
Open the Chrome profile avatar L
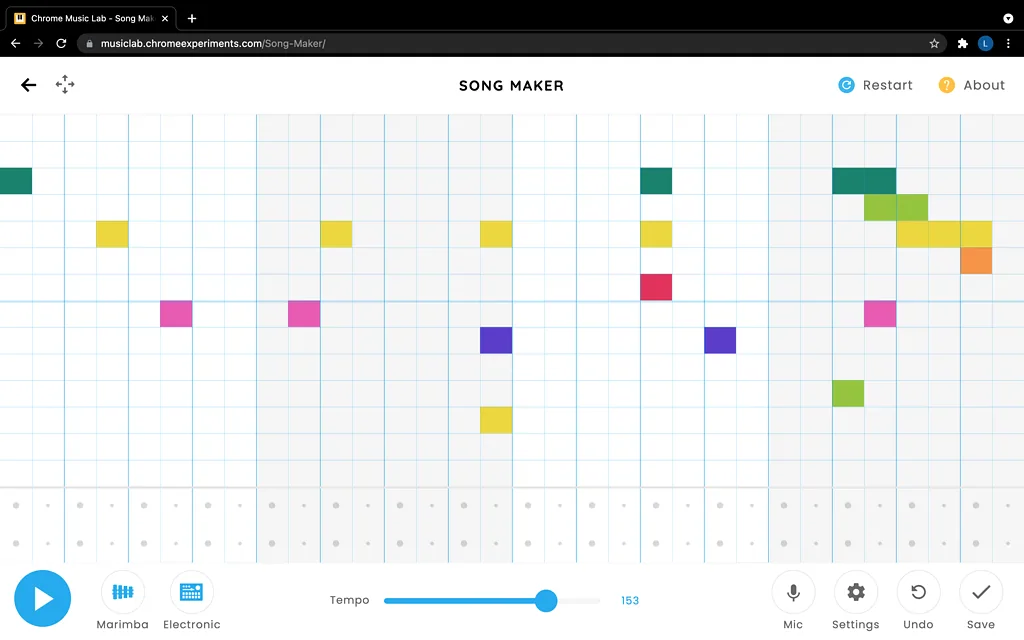click(985, 44)
